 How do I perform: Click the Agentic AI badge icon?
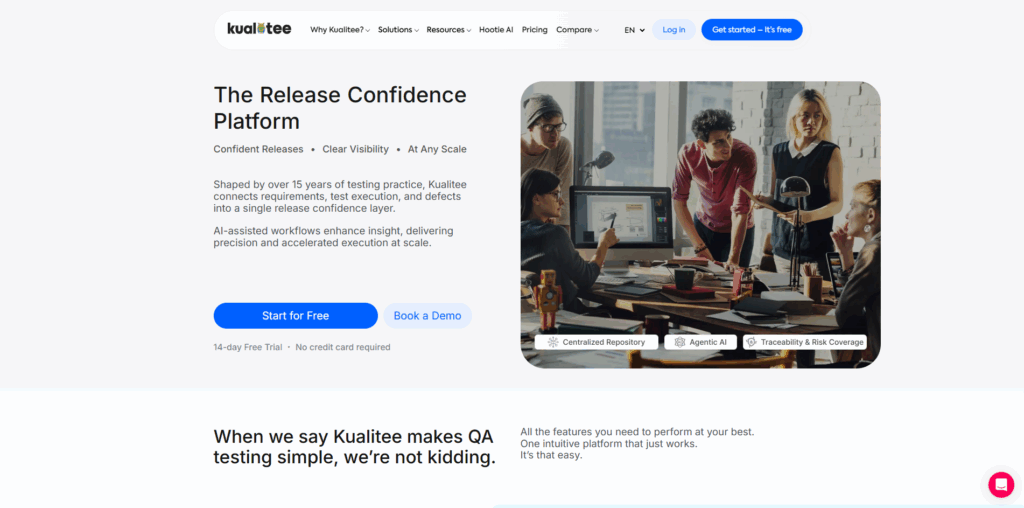click(x=680, y=342)
